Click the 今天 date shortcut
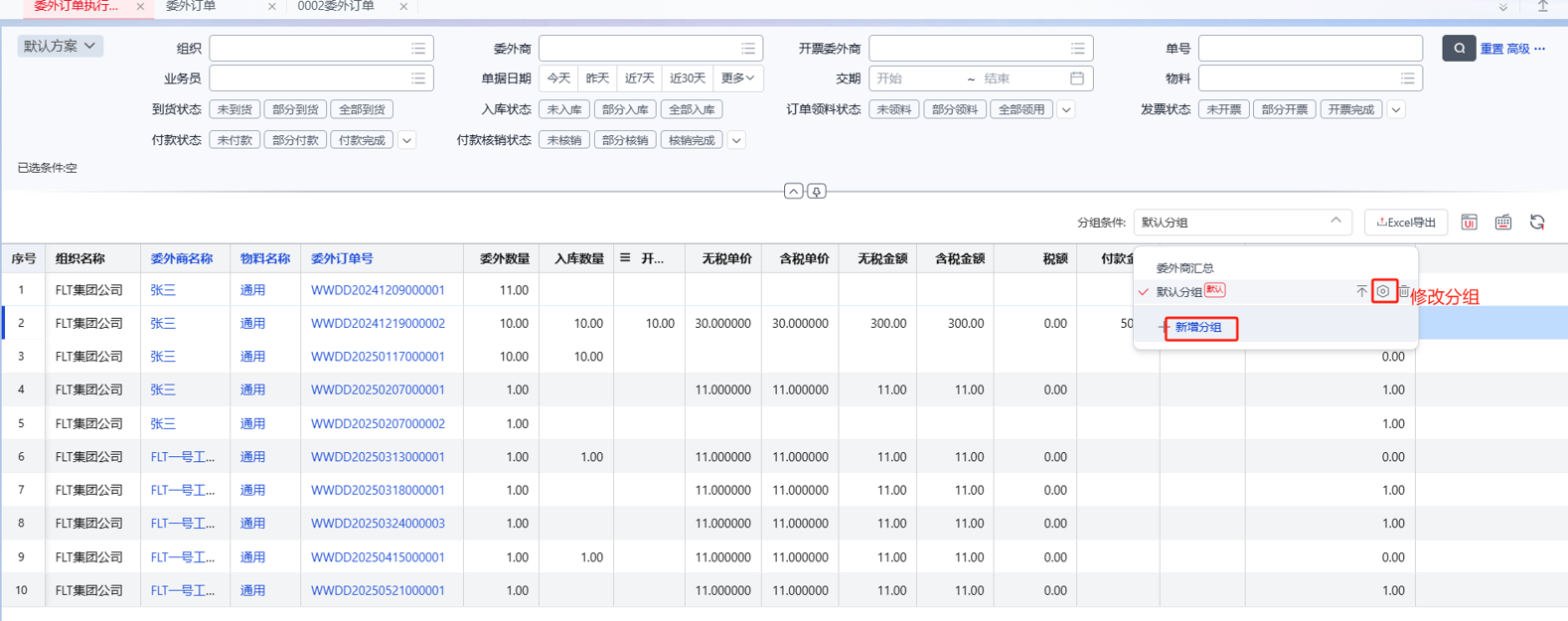Screen dimensions: 1568x621 point(559,78)
